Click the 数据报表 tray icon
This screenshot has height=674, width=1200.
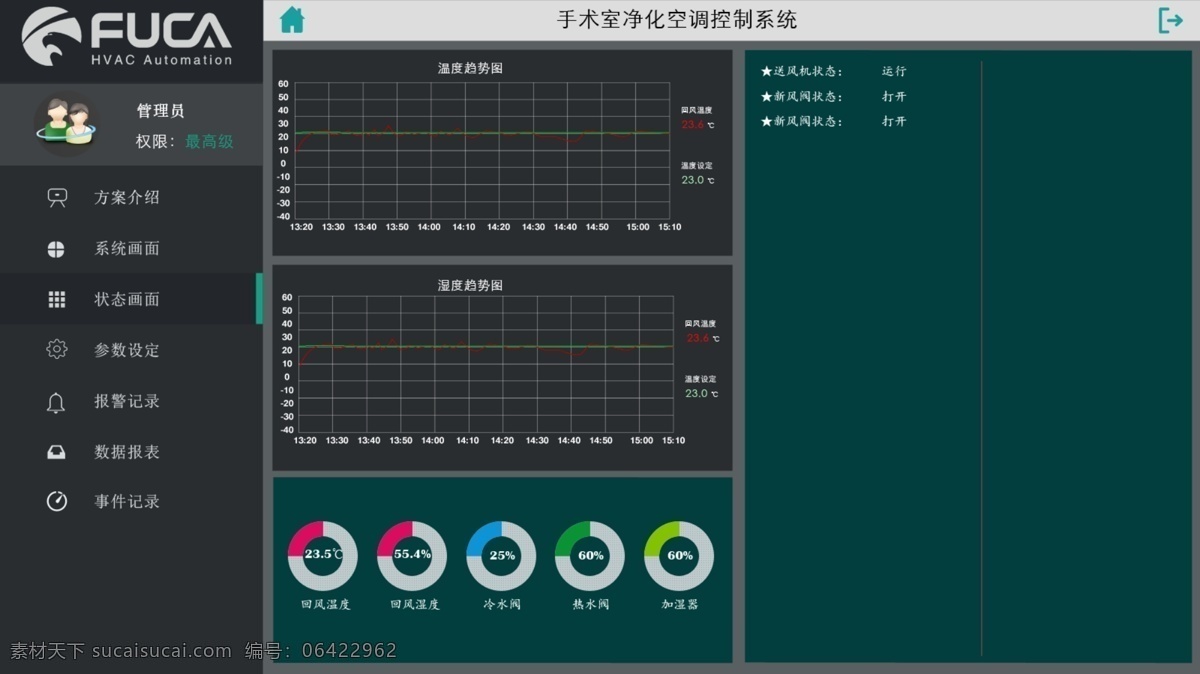[x=56, y=452]
